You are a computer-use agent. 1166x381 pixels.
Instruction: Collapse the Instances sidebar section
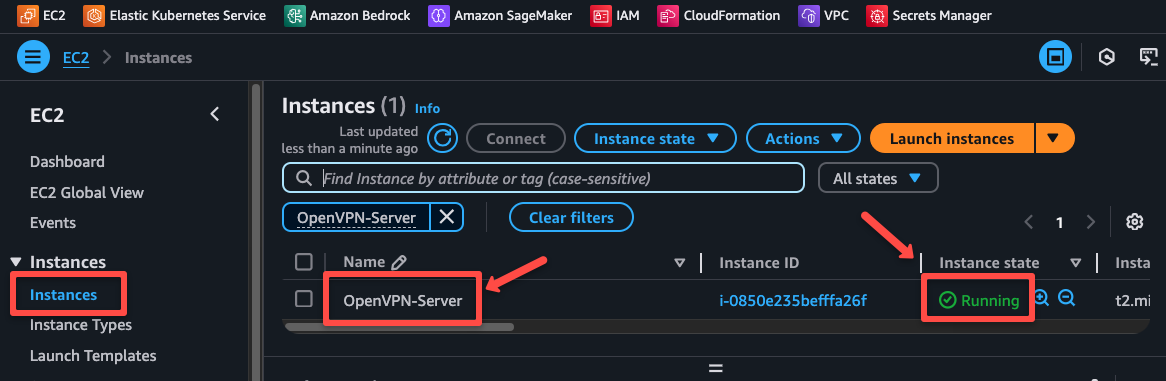point(16,262)
